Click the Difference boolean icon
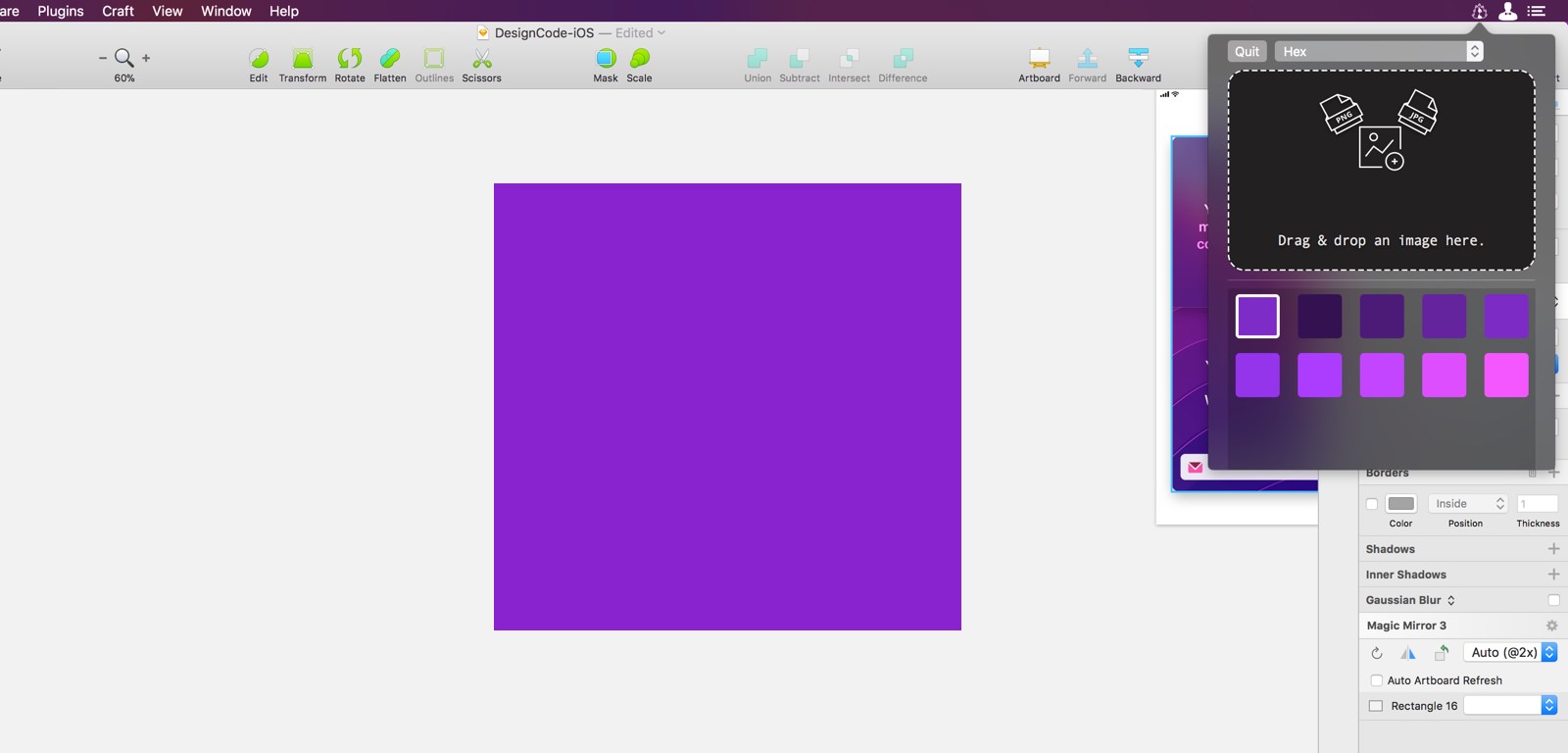The width and height of the screenshot is (1568, 753). coord(904,59)
